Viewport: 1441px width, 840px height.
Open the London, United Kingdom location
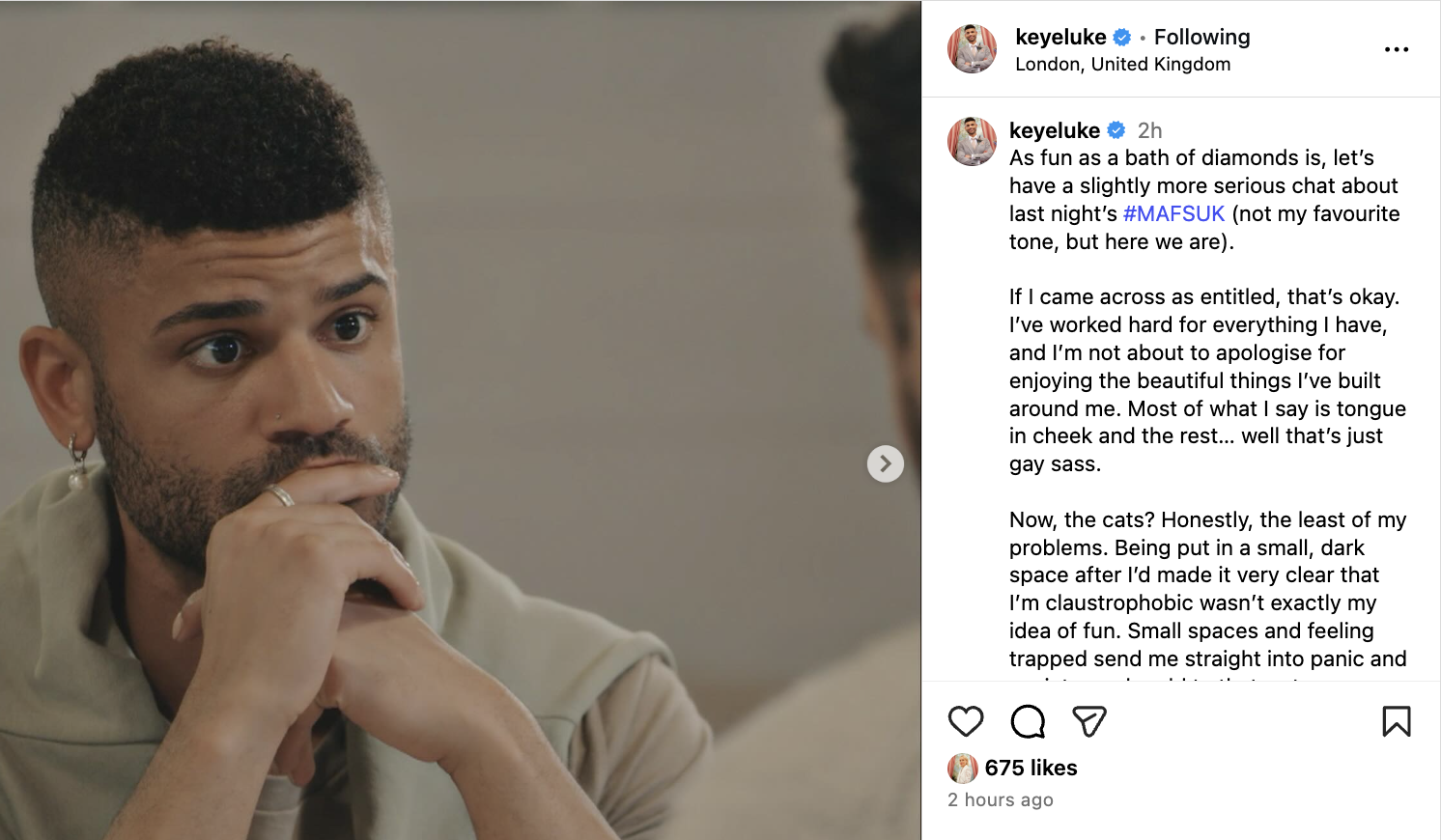(x=1122, y=65)
